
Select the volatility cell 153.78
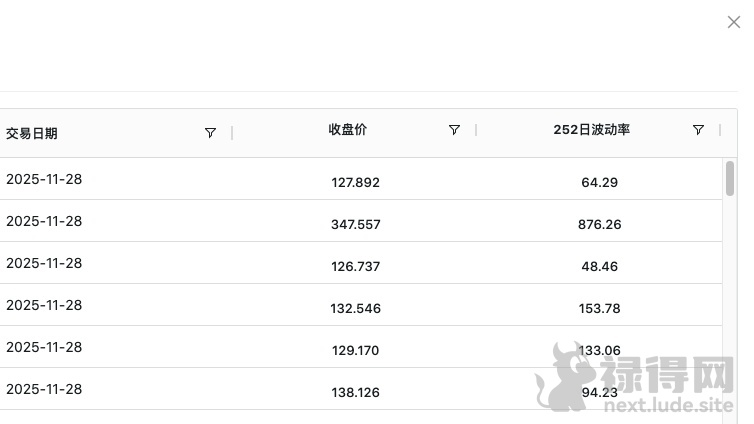coord(599,309)
